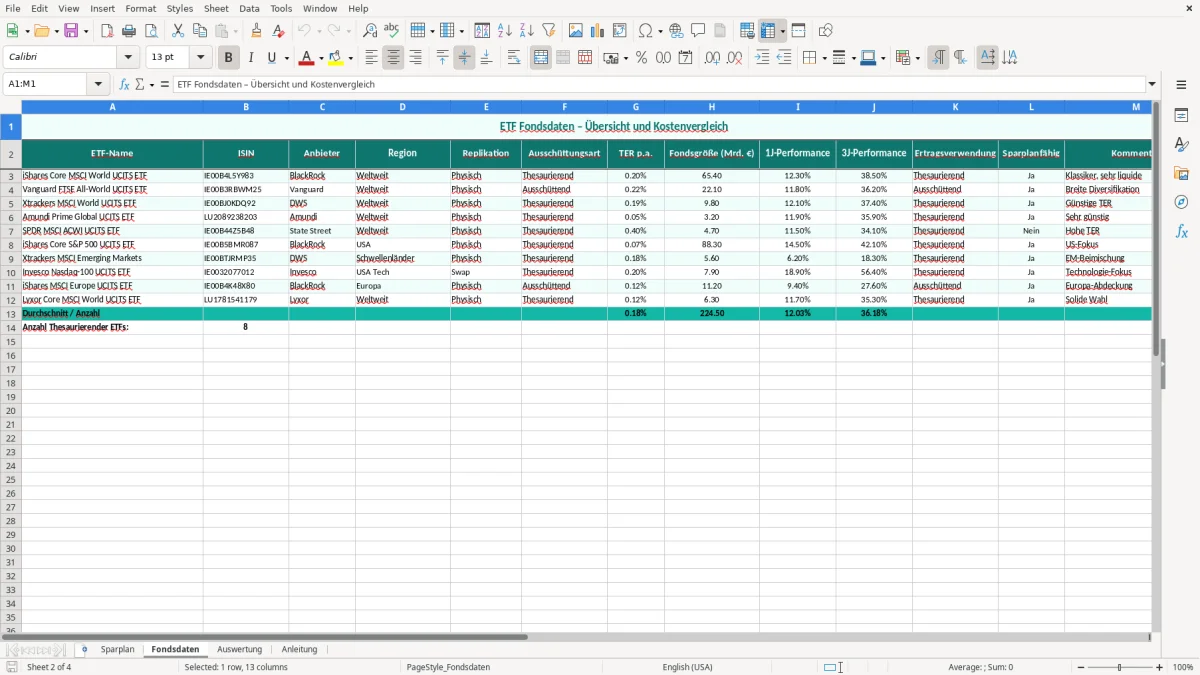This screenshot has height=675, width=1200.
Task: Click the zoom in plus button
Action: [x=1160, y=667]
